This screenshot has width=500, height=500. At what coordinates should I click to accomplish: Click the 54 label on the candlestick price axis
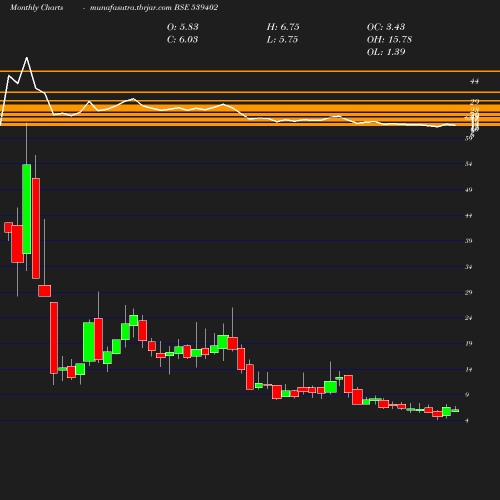469,164
